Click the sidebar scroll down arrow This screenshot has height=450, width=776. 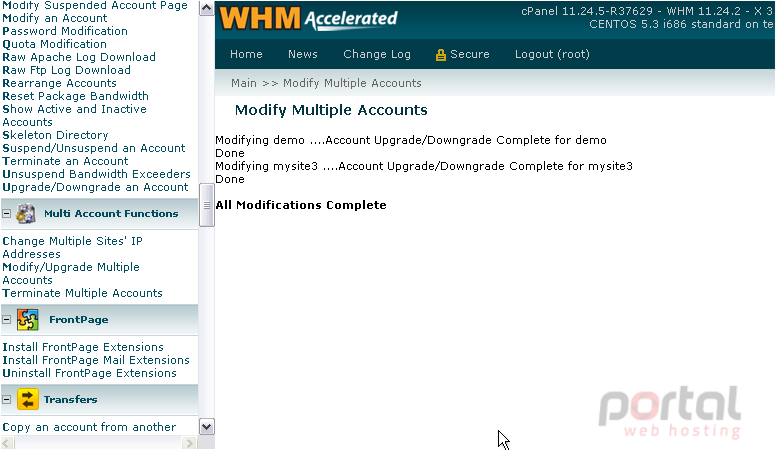[x=206, y=427]
